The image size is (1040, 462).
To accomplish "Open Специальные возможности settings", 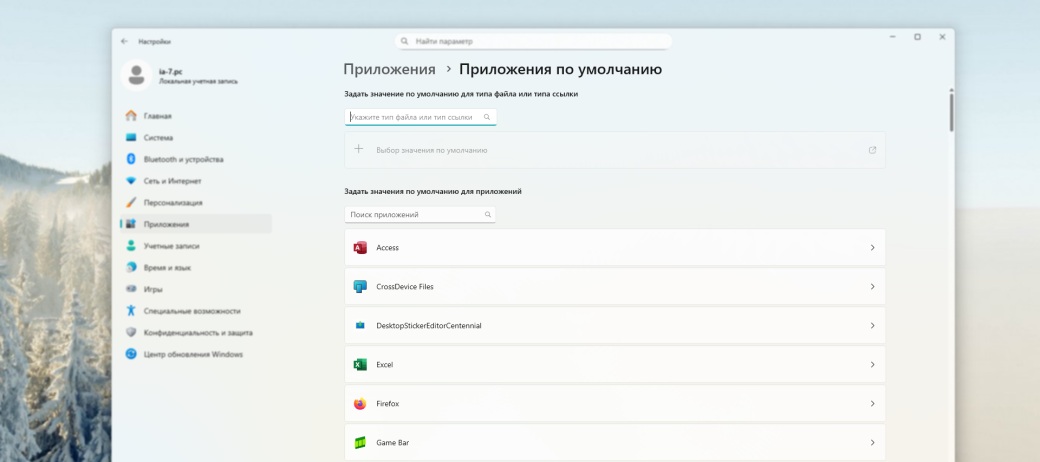I will (x=196, y=311).
